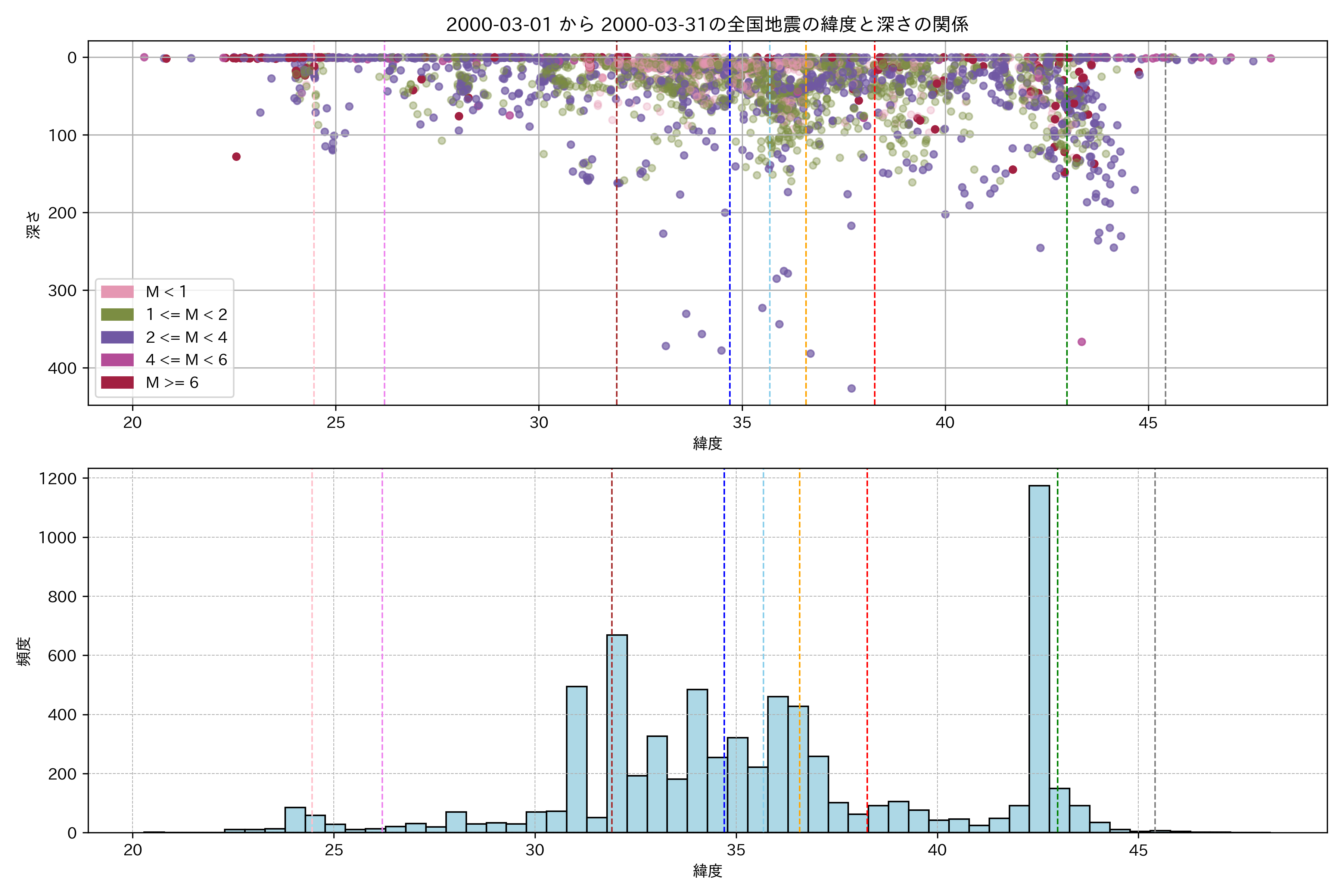Click the 'M >= 6' legend label text
The width and height of the screenshot is (1344, 896).
pyautogui.click(x=172, y=382)
